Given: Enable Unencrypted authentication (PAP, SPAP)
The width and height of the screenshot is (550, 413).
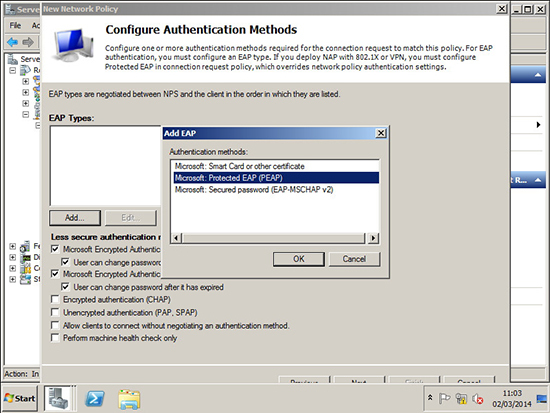Looking at the screenshot, I should (x=55, y=312).
